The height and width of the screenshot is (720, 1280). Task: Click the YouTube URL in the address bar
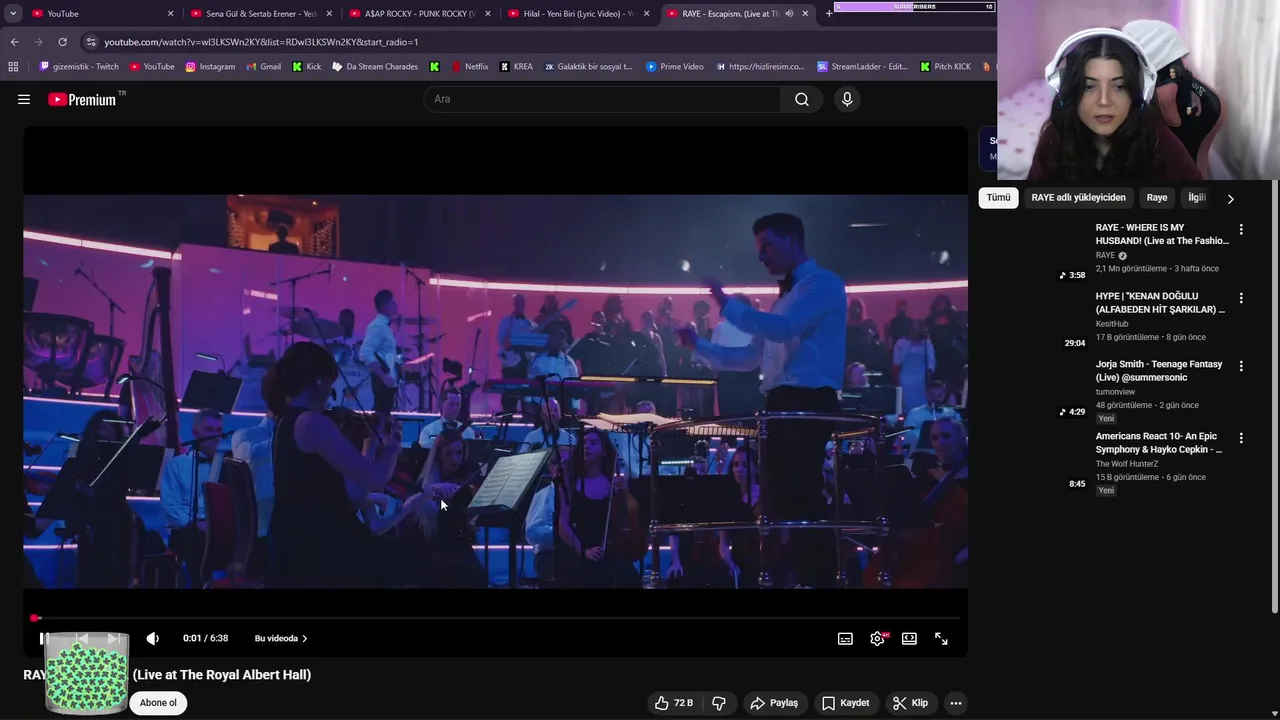tap(261, 42)
